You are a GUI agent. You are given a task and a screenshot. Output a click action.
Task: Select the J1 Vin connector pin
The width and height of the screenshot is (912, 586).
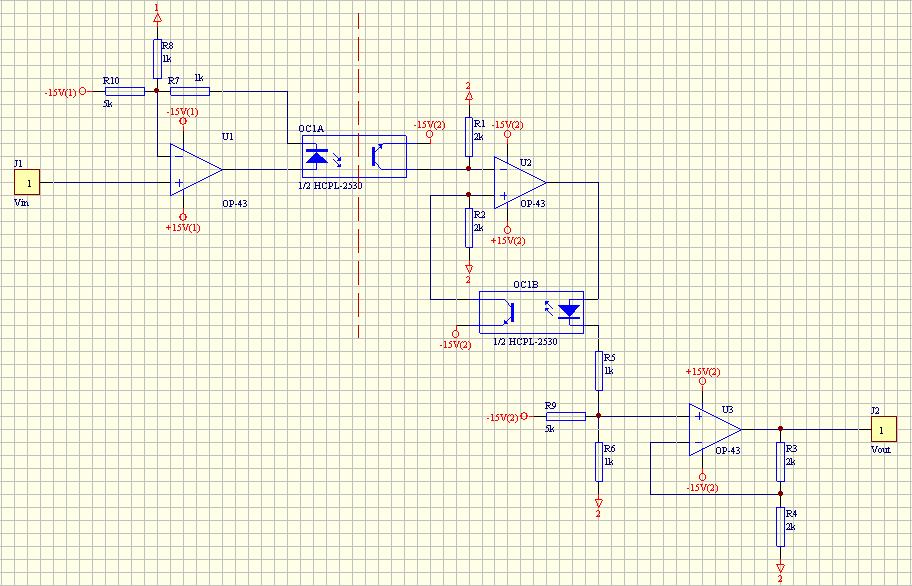29,182
